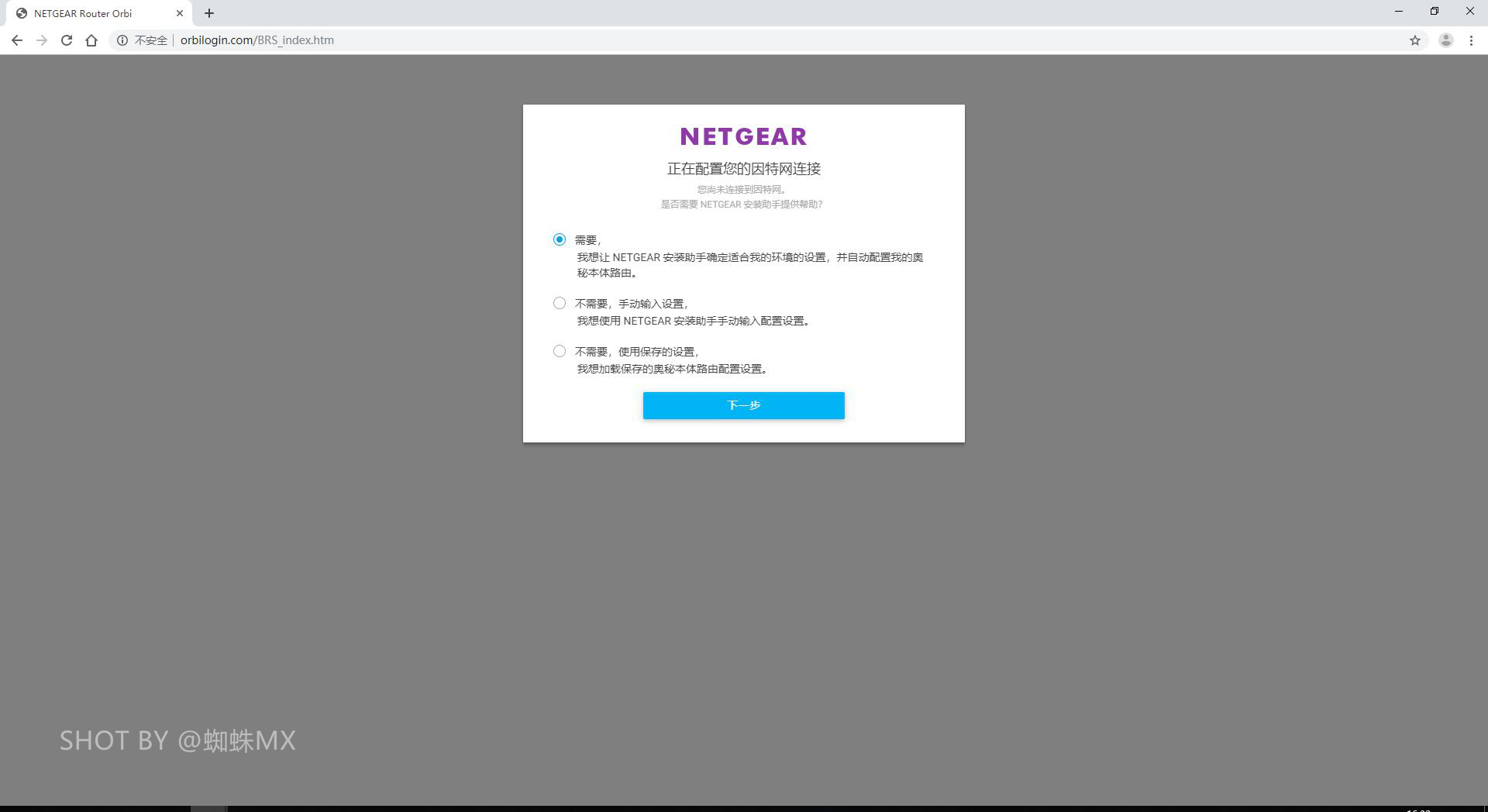Click the 不安全 site security info icon
Viewport: 1488px width, 812px height.
click(x=122, y=40)
